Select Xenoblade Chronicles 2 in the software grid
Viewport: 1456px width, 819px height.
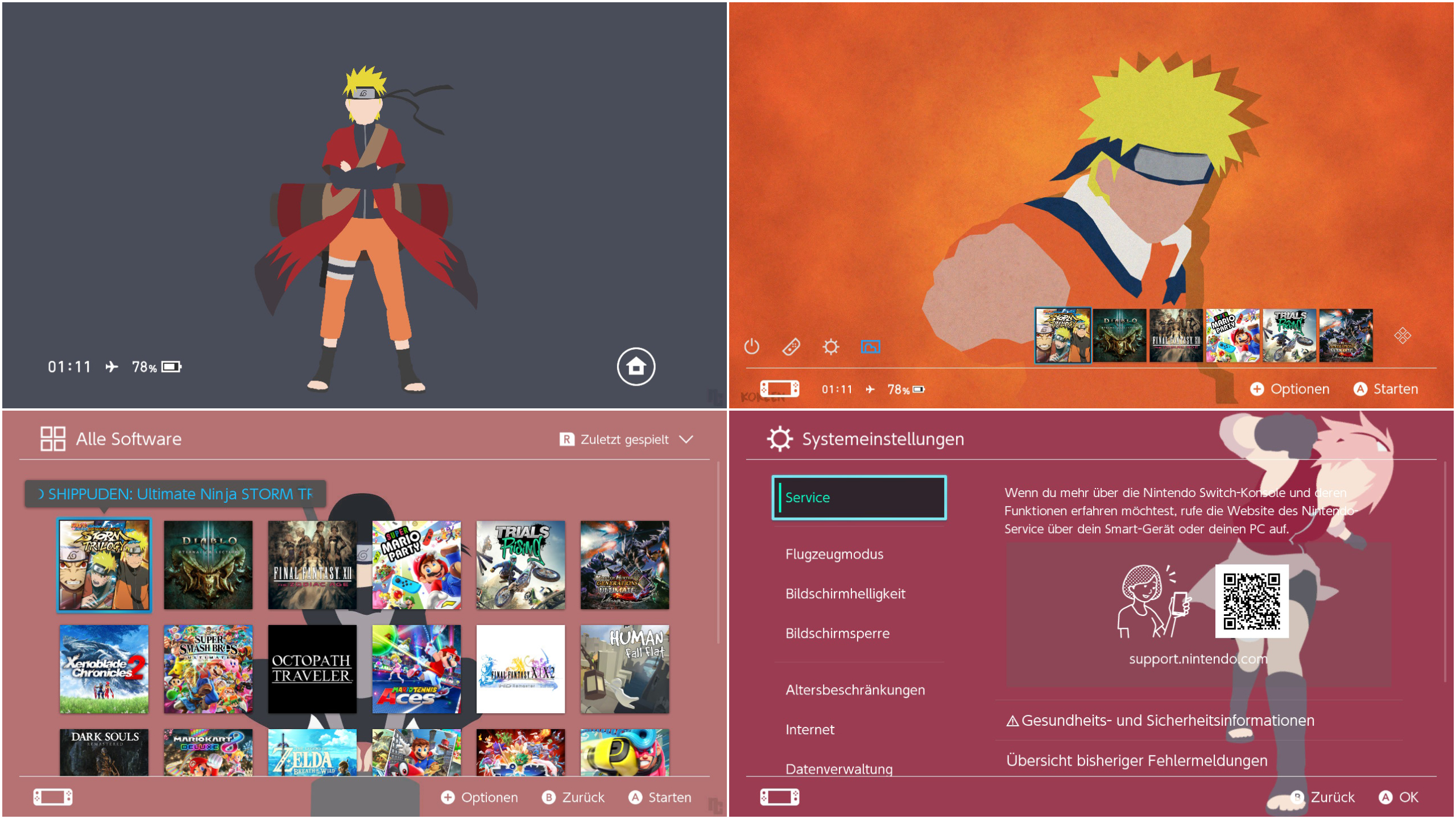tap(104, 669)
